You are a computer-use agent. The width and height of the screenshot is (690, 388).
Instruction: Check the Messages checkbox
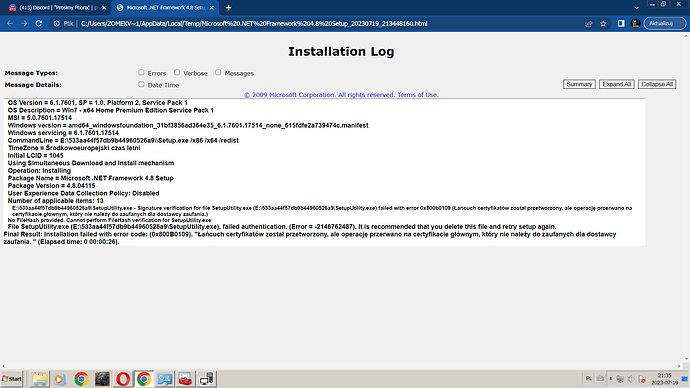[x=218, y=72]
